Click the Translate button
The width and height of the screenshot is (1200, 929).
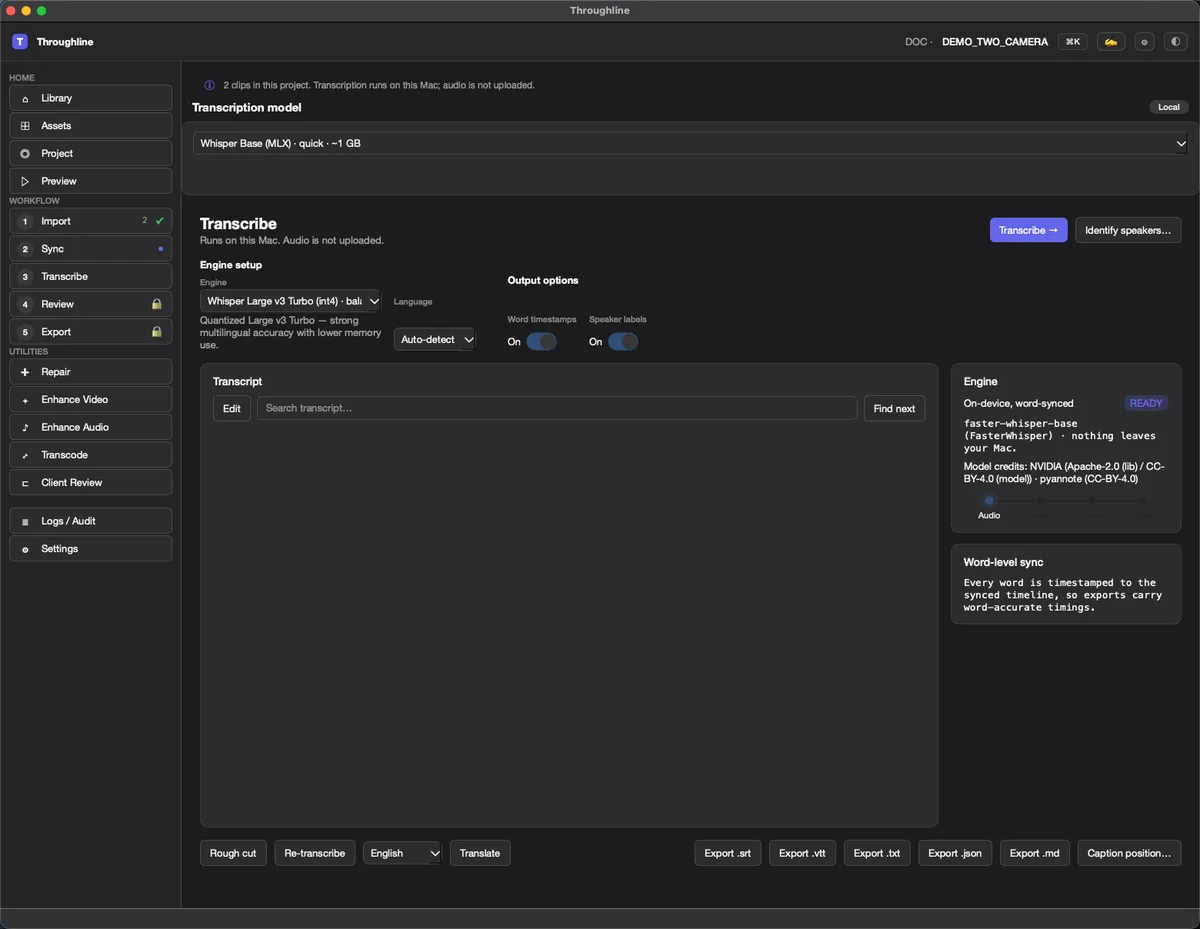click(x=480, y=853)
